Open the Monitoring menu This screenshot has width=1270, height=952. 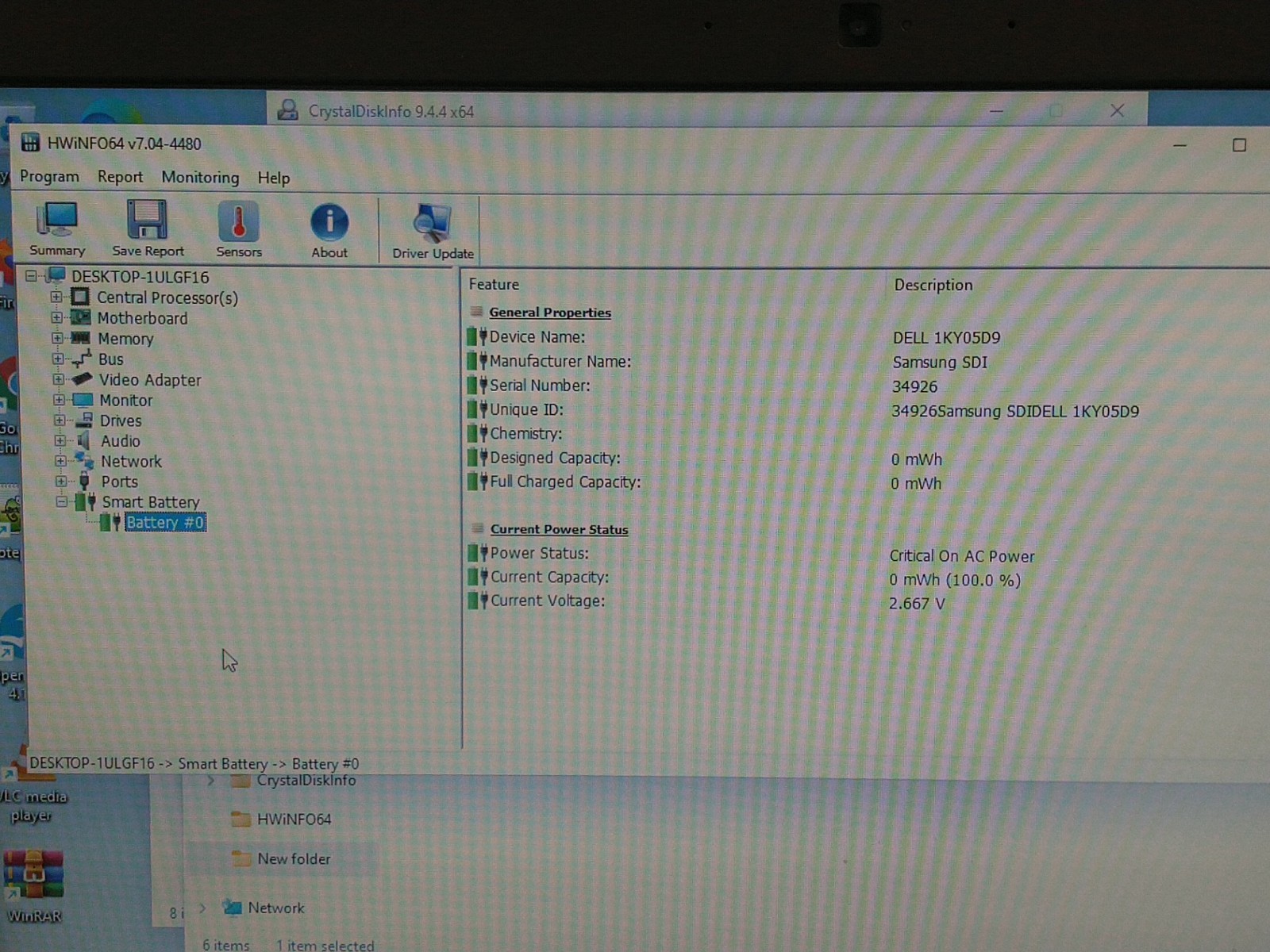200,177
